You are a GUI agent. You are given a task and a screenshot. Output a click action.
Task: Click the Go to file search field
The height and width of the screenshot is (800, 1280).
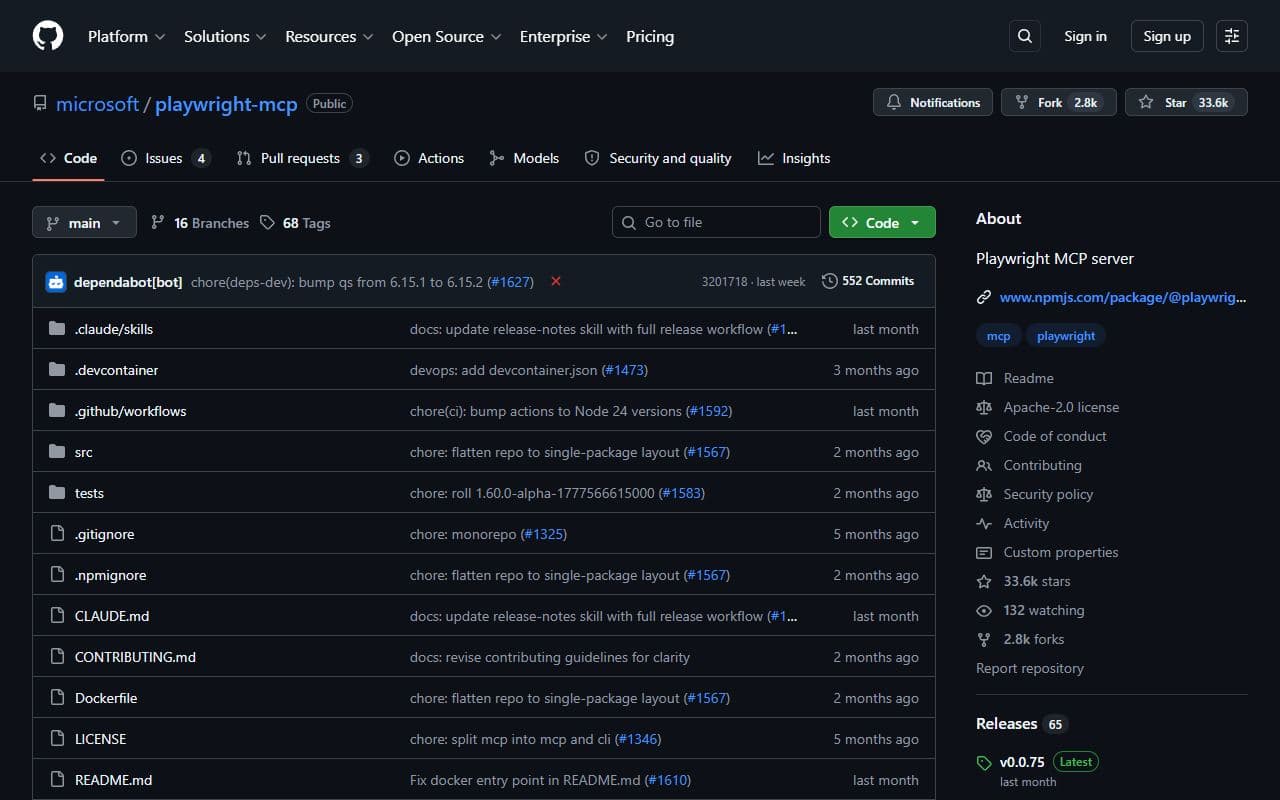pos(716,222)
